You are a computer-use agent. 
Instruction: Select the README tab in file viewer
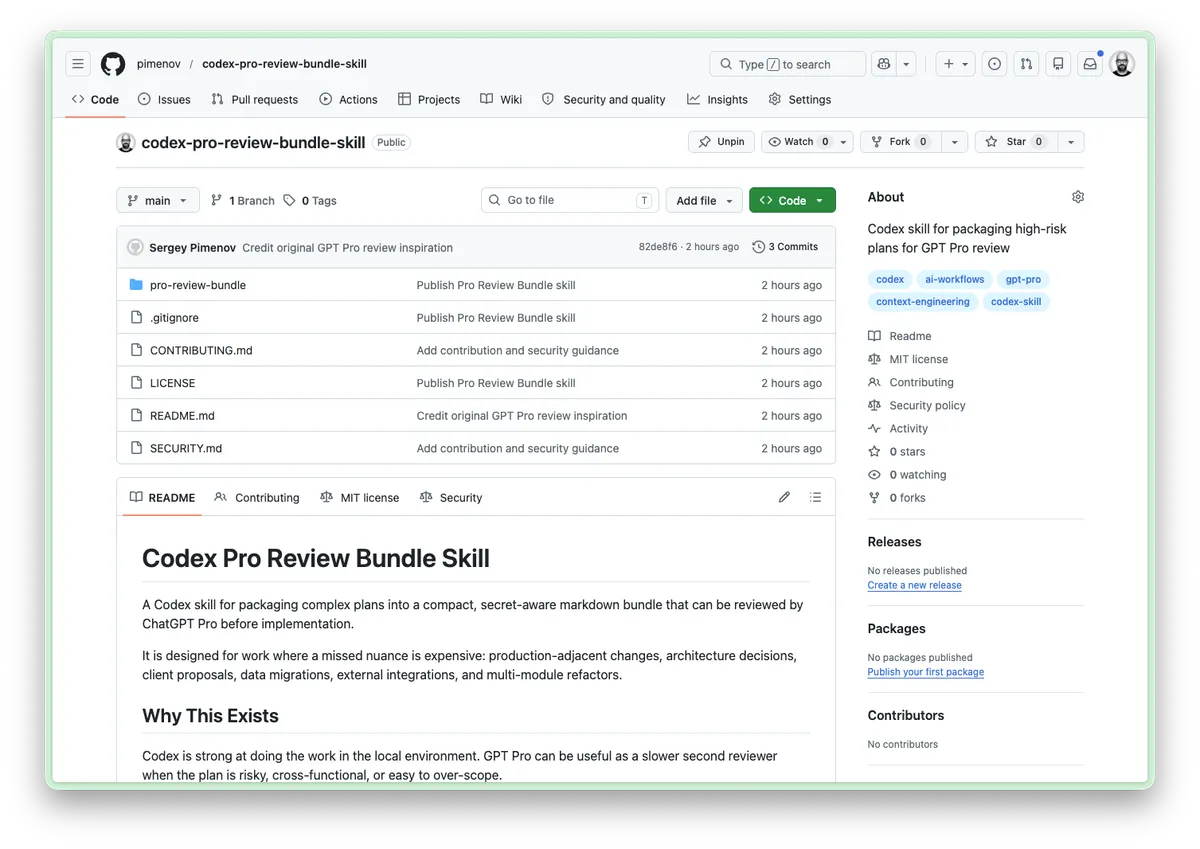pyautogui.click(x=162, y=497)
